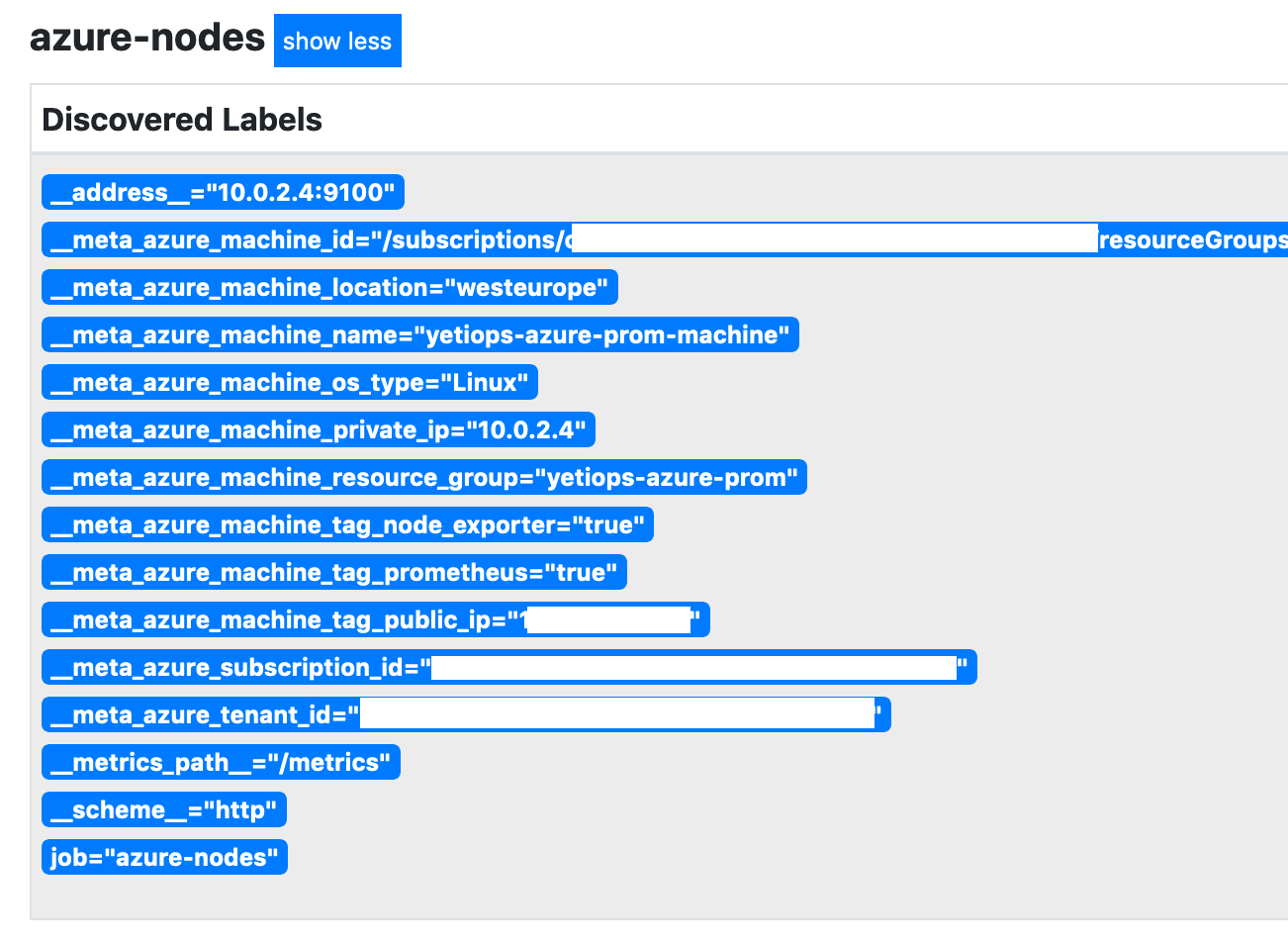Click the resource_group yetiops-azure-prom label
Screen dimensions: 1288x944
pyautogui.click(x=423, y=477)
